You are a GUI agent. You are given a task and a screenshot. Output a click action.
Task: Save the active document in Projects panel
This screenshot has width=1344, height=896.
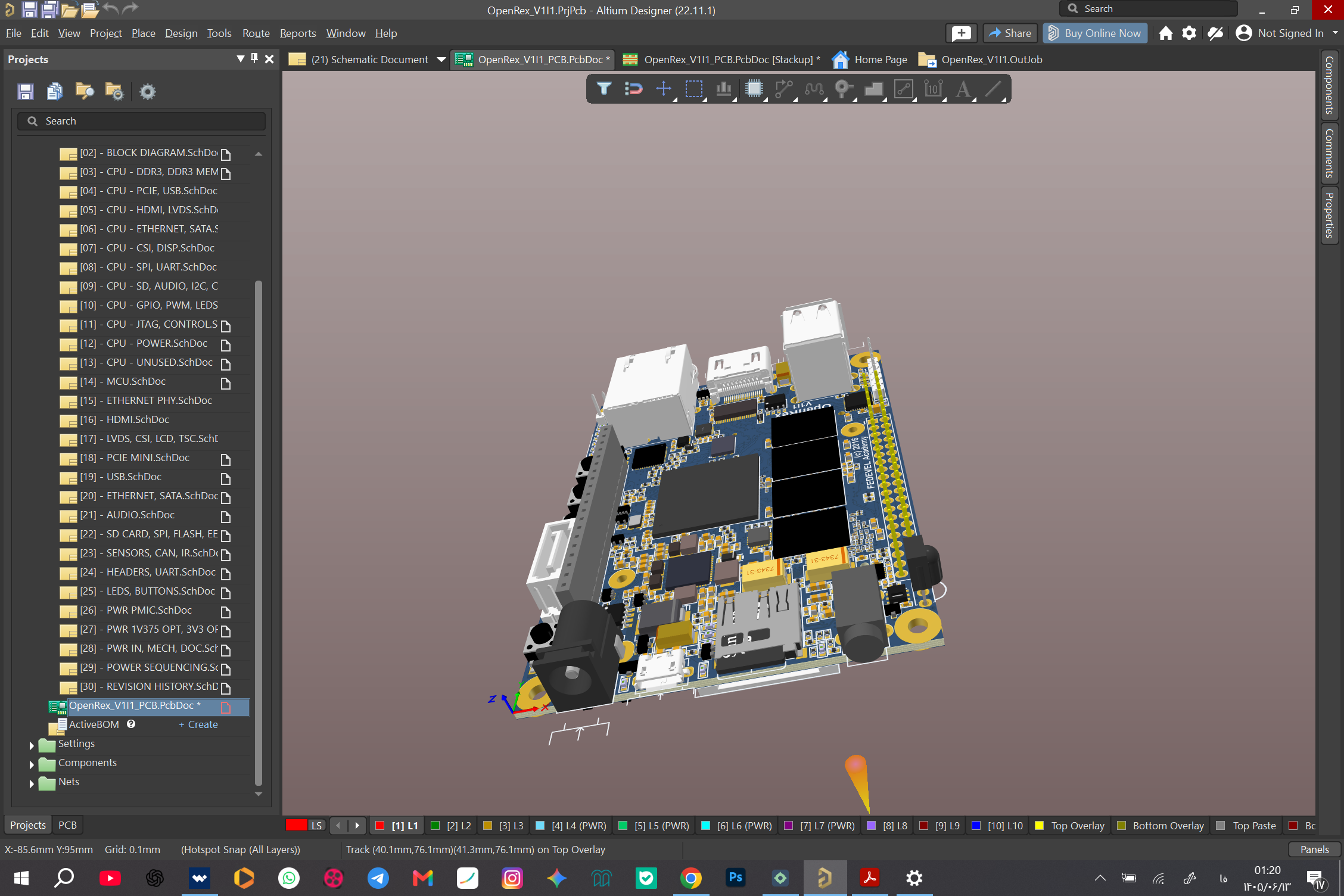coord(26,91)
